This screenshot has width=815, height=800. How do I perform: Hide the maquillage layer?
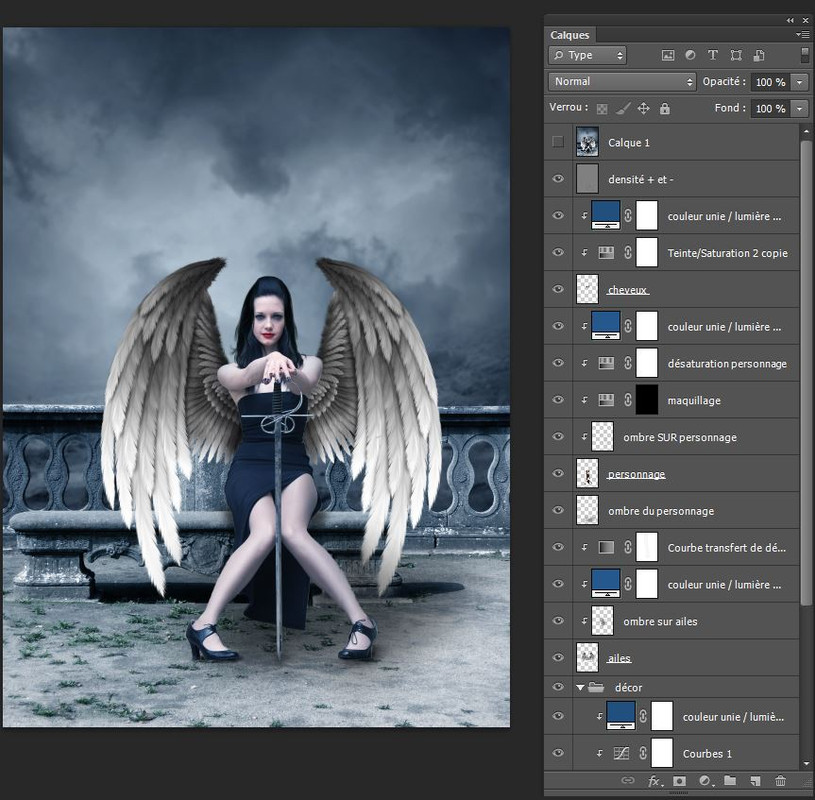(x=558, y=399)
